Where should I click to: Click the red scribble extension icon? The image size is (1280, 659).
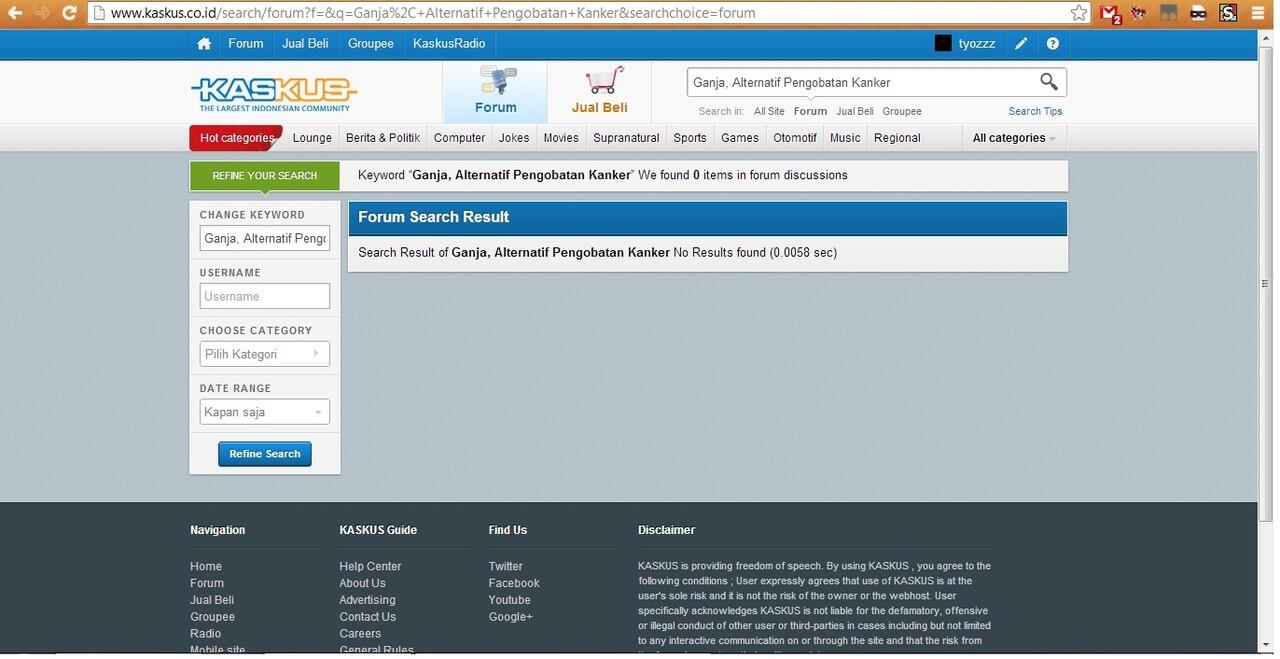pos(1139,13)
